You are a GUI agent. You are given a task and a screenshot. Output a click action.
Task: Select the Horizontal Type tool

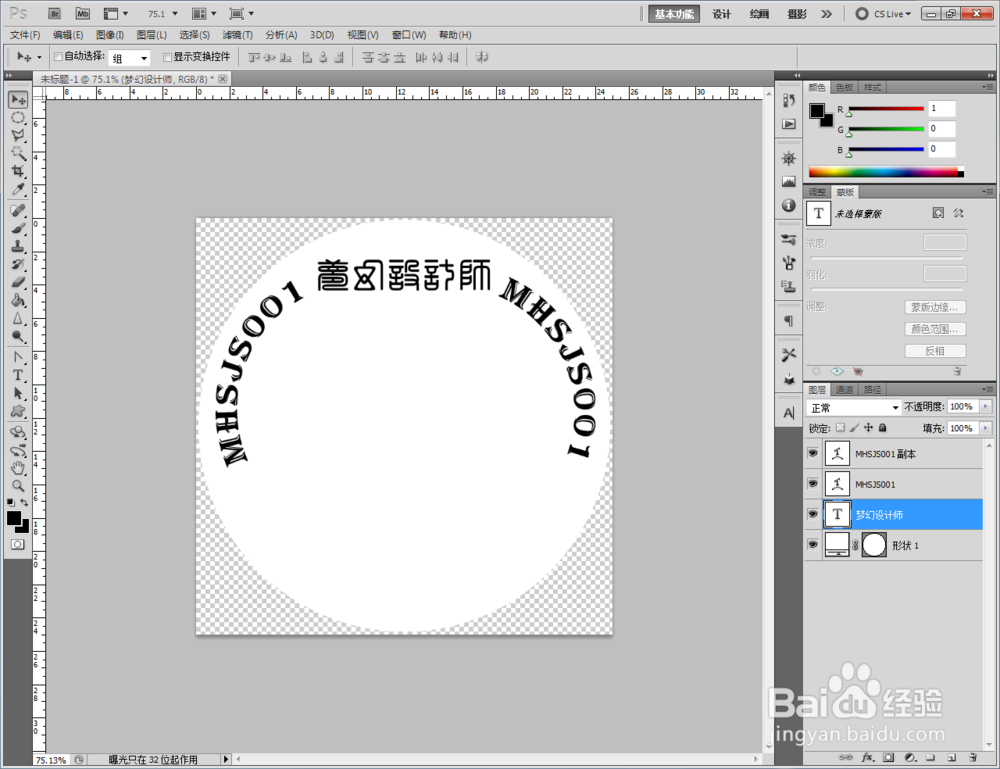[x=18, y=375]
